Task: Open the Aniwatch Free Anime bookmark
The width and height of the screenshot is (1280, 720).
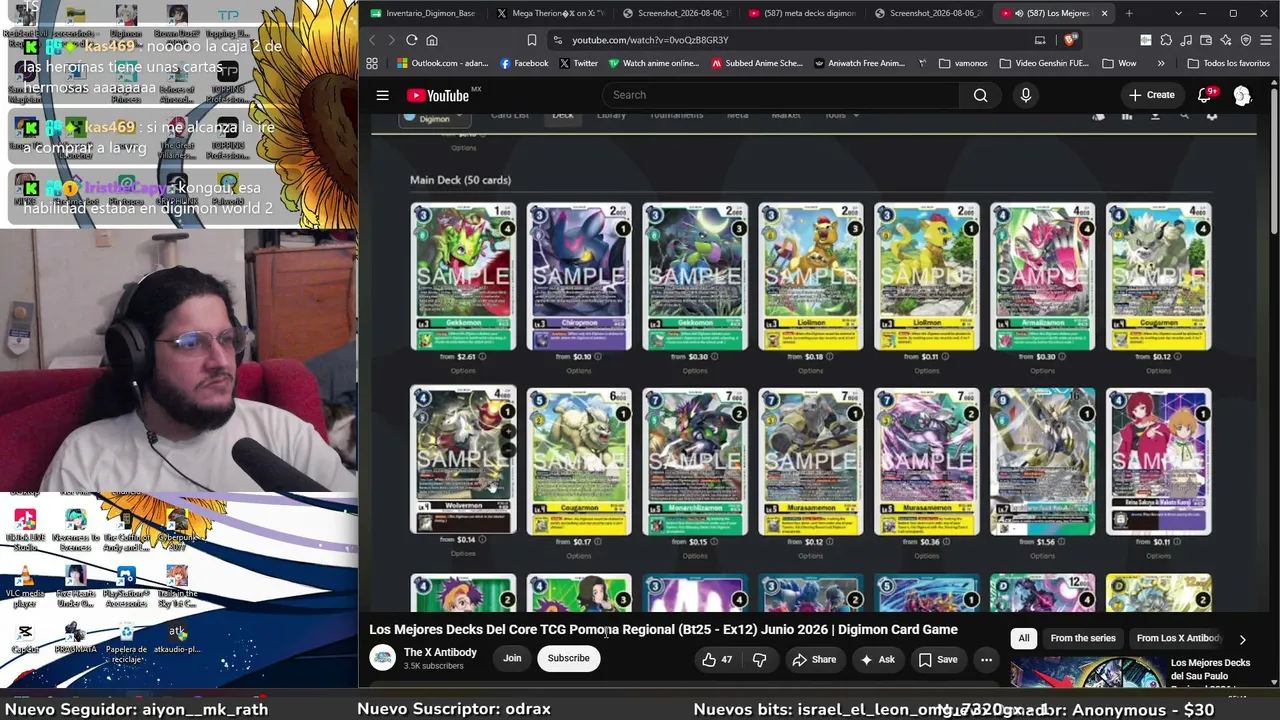Action: tap(860, 63)
